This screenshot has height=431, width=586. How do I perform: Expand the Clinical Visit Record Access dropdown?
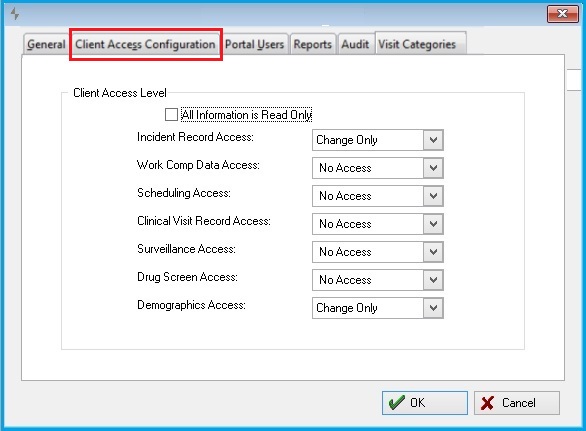point(377,224)
